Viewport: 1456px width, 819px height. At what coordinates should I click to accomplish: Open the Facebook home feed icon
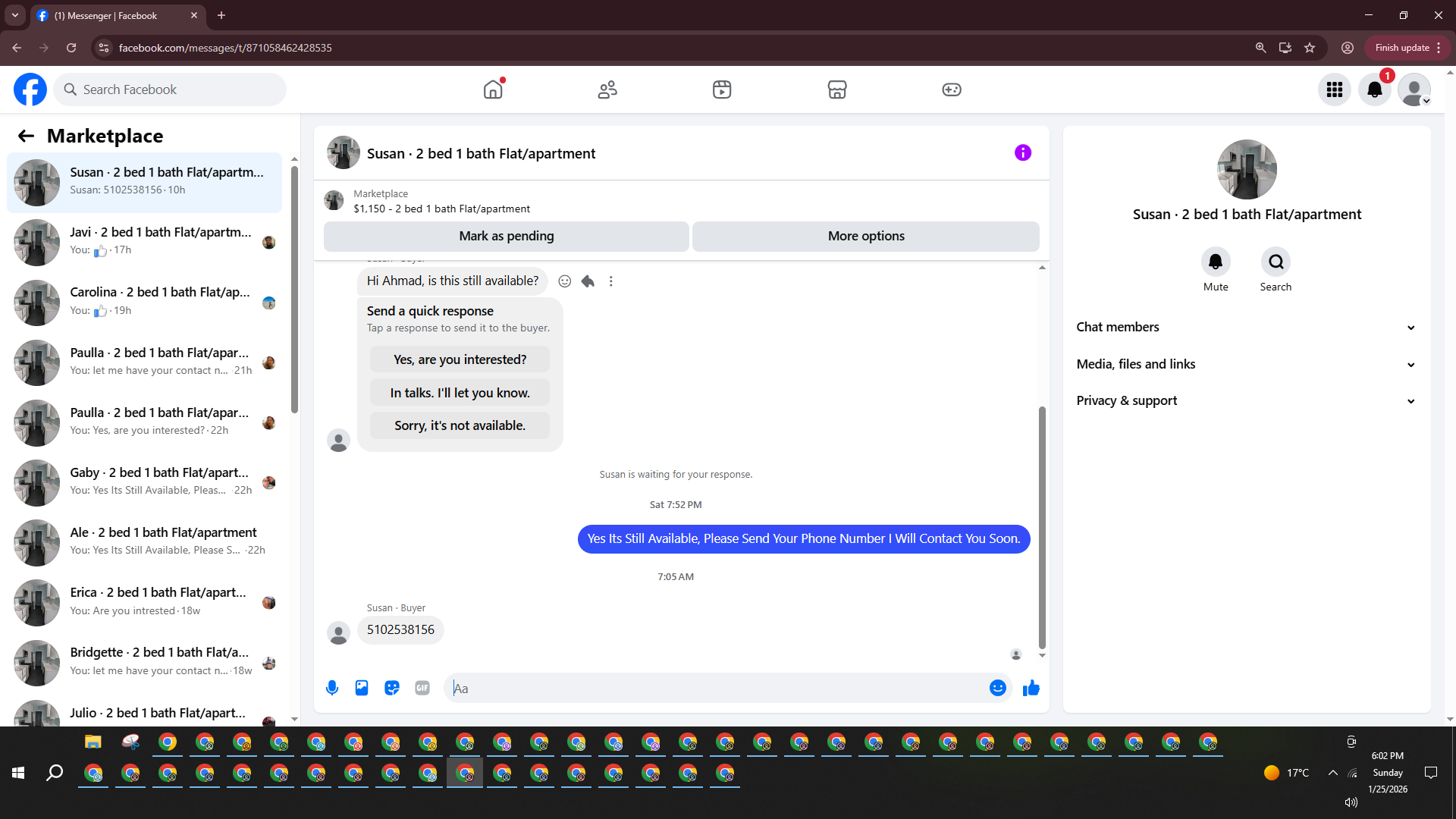point(493,89)
